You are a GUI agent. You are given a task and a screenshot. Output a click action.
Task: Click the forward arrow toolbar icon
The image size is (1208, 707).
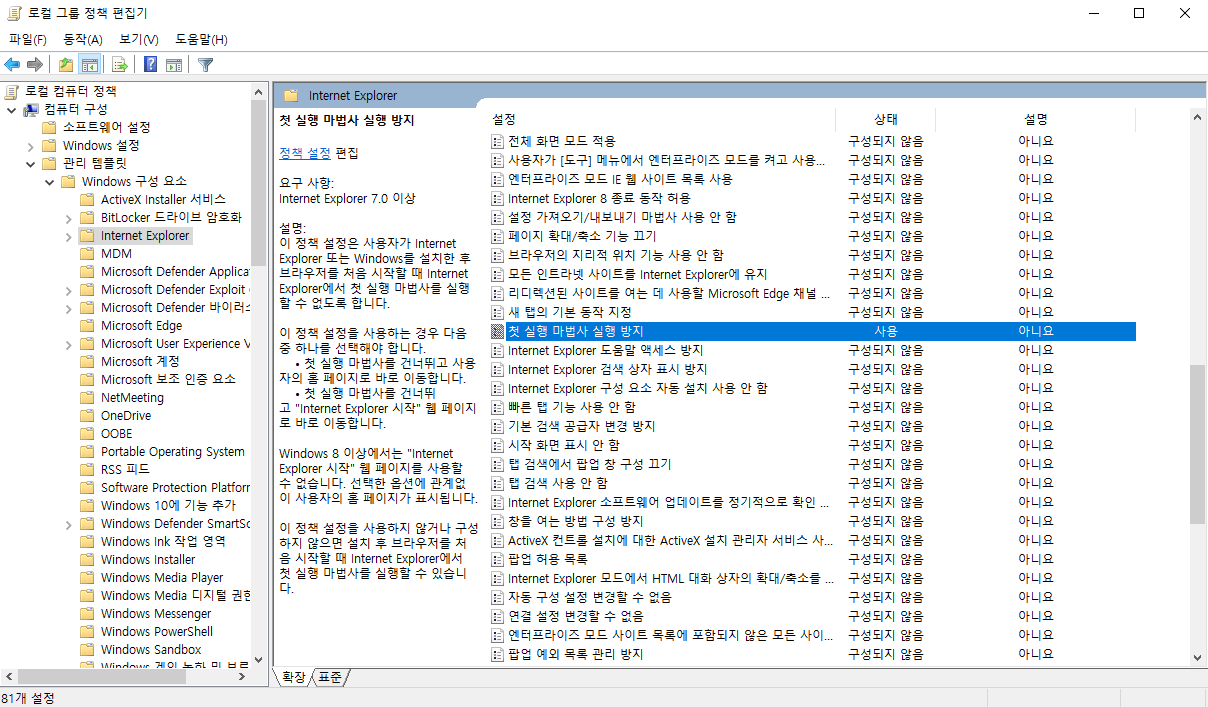(x=35, y=65)
